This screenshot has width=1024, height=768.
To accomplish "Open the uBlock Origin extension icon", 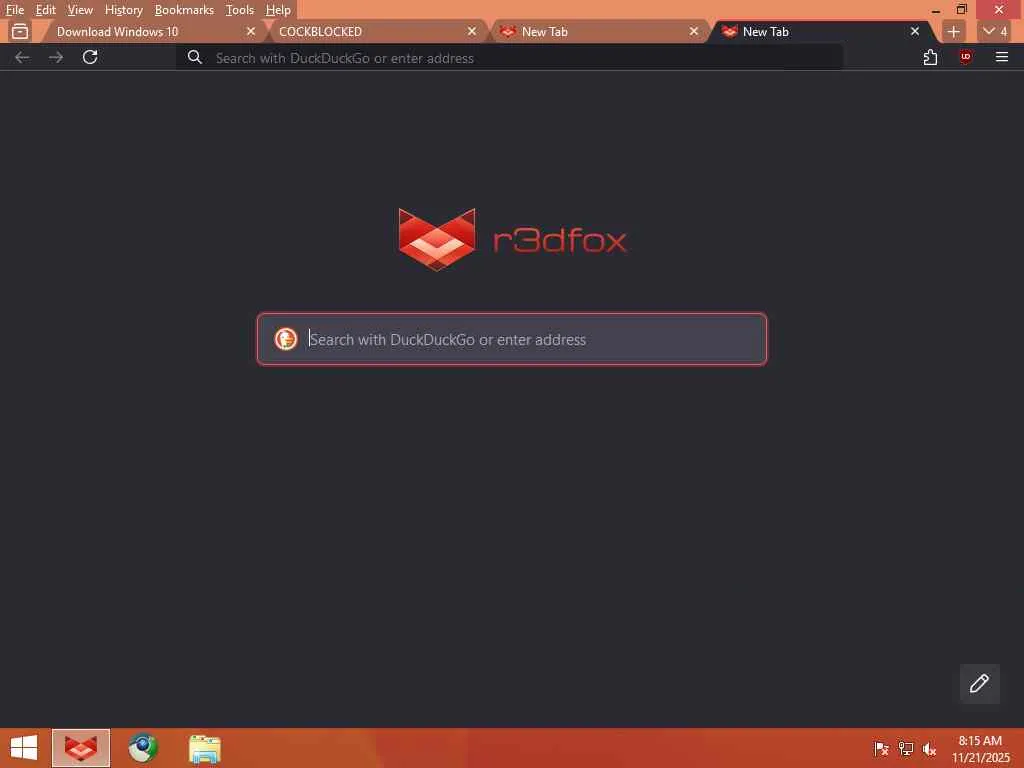I will click(x=966, y=57).
